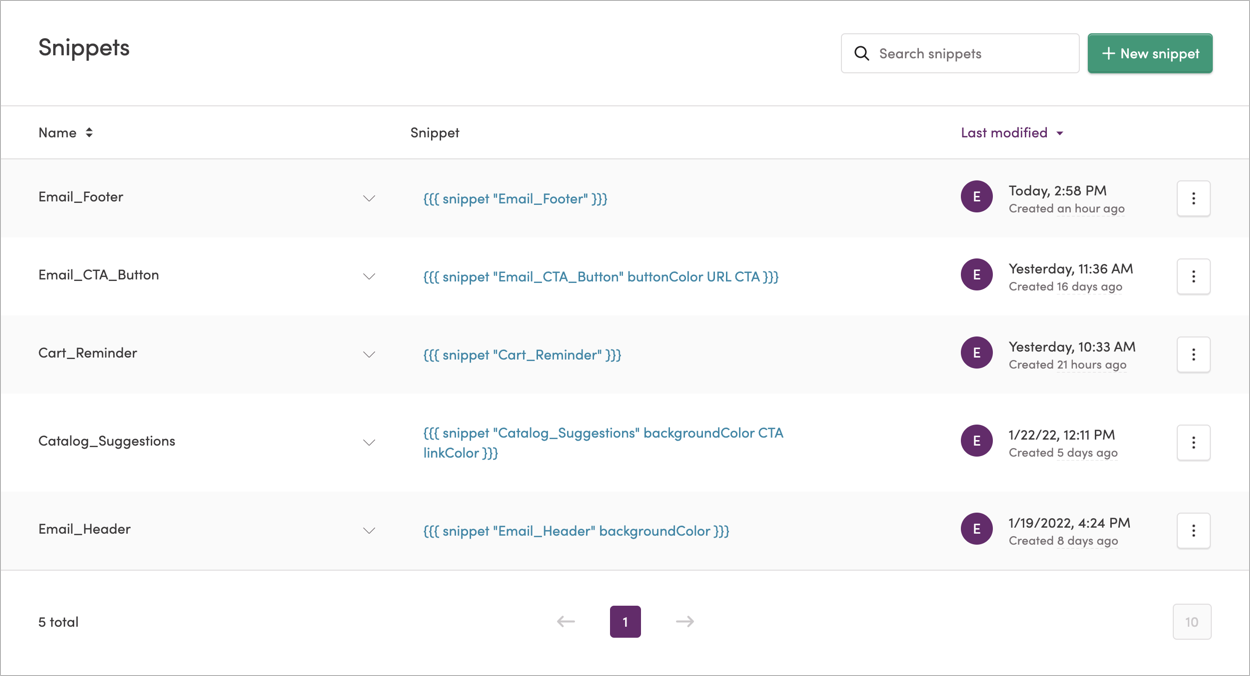The width and height of the screenshot is (1250, 676).
Task: Copy the Cart_Reminder snippet tag
Action: tap(522, 355)
